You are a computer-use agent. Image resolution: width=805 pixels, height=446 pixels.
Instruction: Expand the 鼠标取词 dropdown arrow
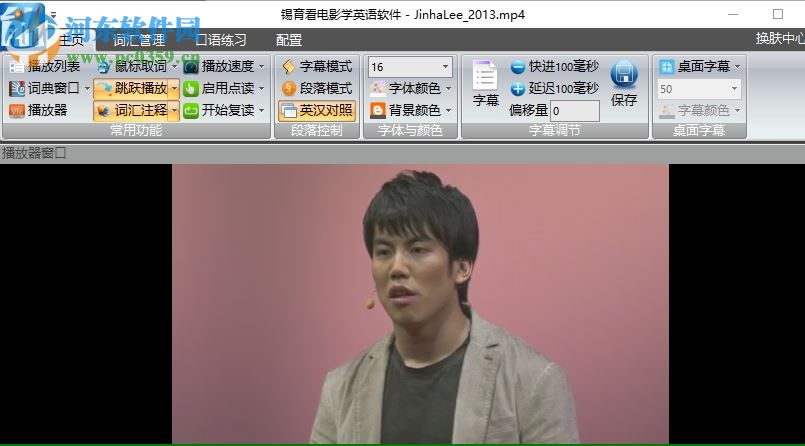click(x=175, y=67)
